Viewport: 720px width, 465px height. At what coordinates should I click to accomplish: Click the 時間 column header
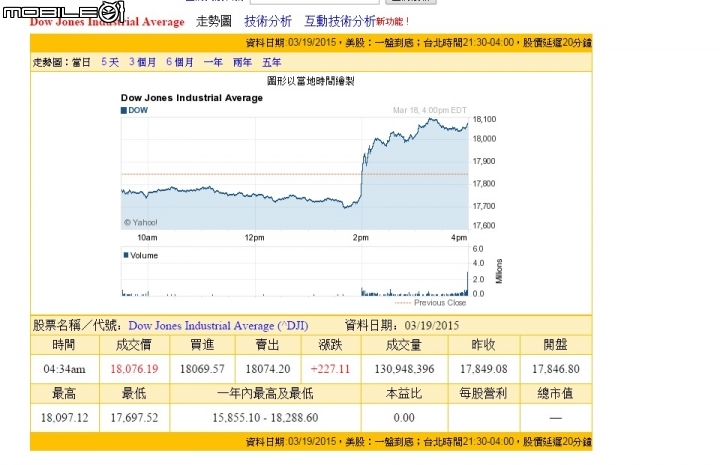pyautogui.click(x=64, y=345)
